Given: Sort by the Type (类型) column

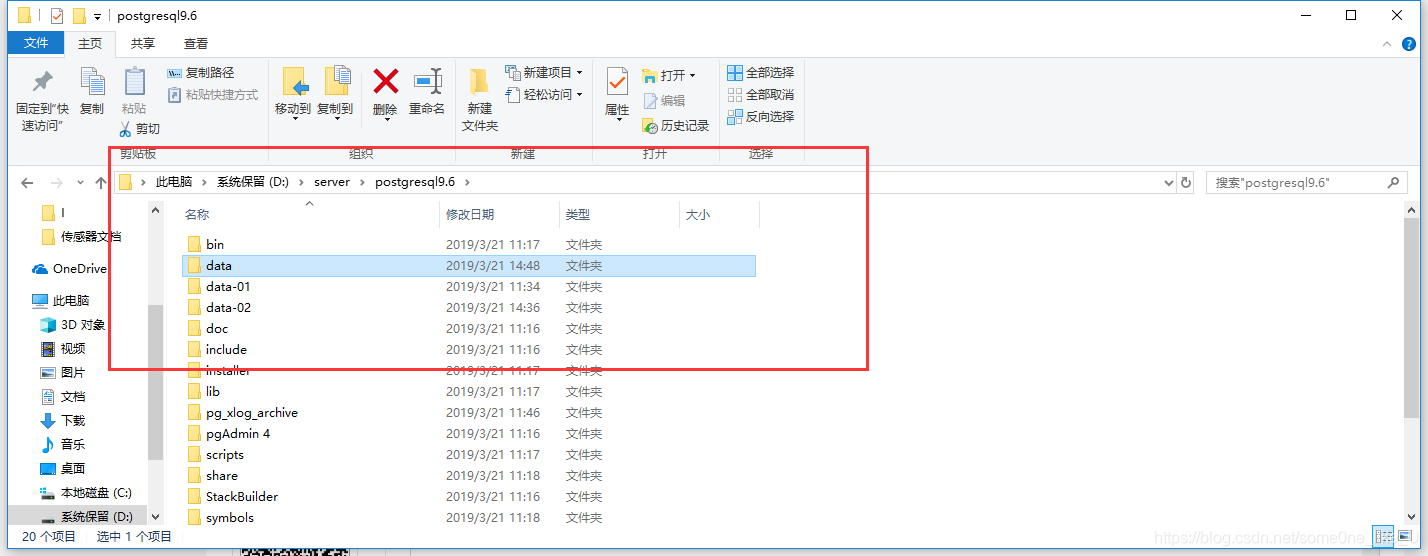Looking at the screenshot, I should 619,214.
